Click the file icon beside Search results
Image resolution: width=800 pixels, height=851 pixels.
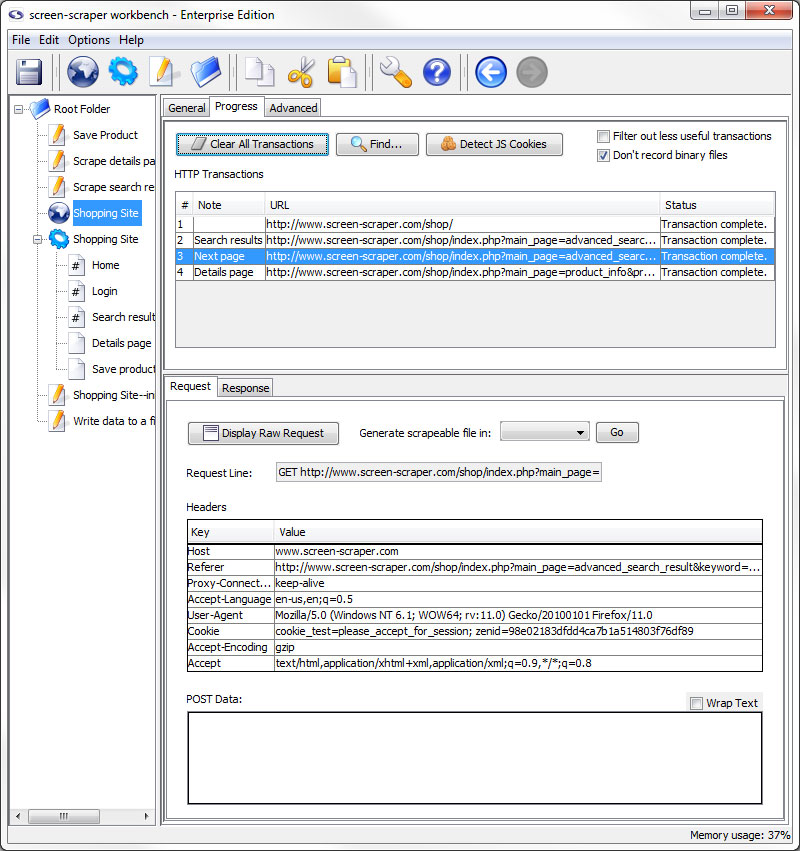coord(77,317)
